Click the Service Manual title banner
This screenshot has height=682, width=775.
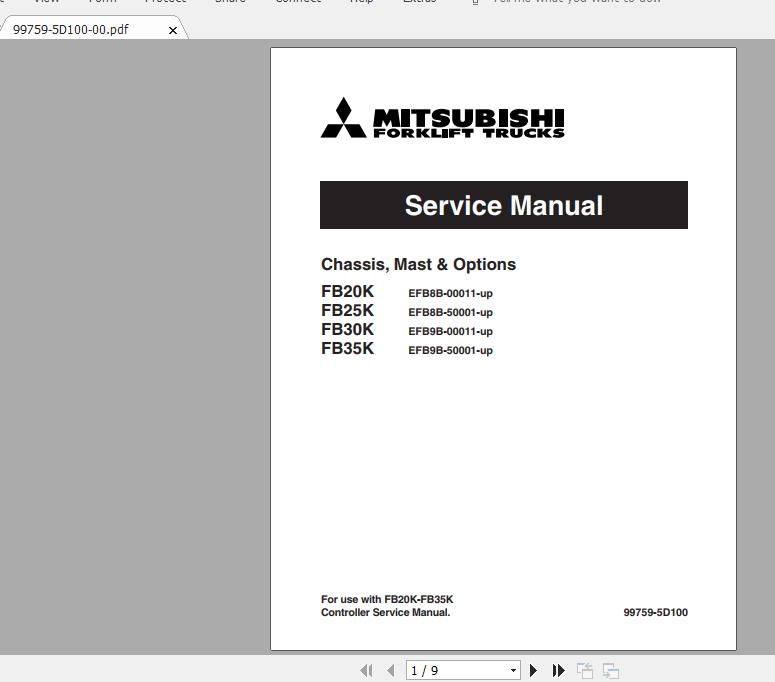tap(504, 205)
